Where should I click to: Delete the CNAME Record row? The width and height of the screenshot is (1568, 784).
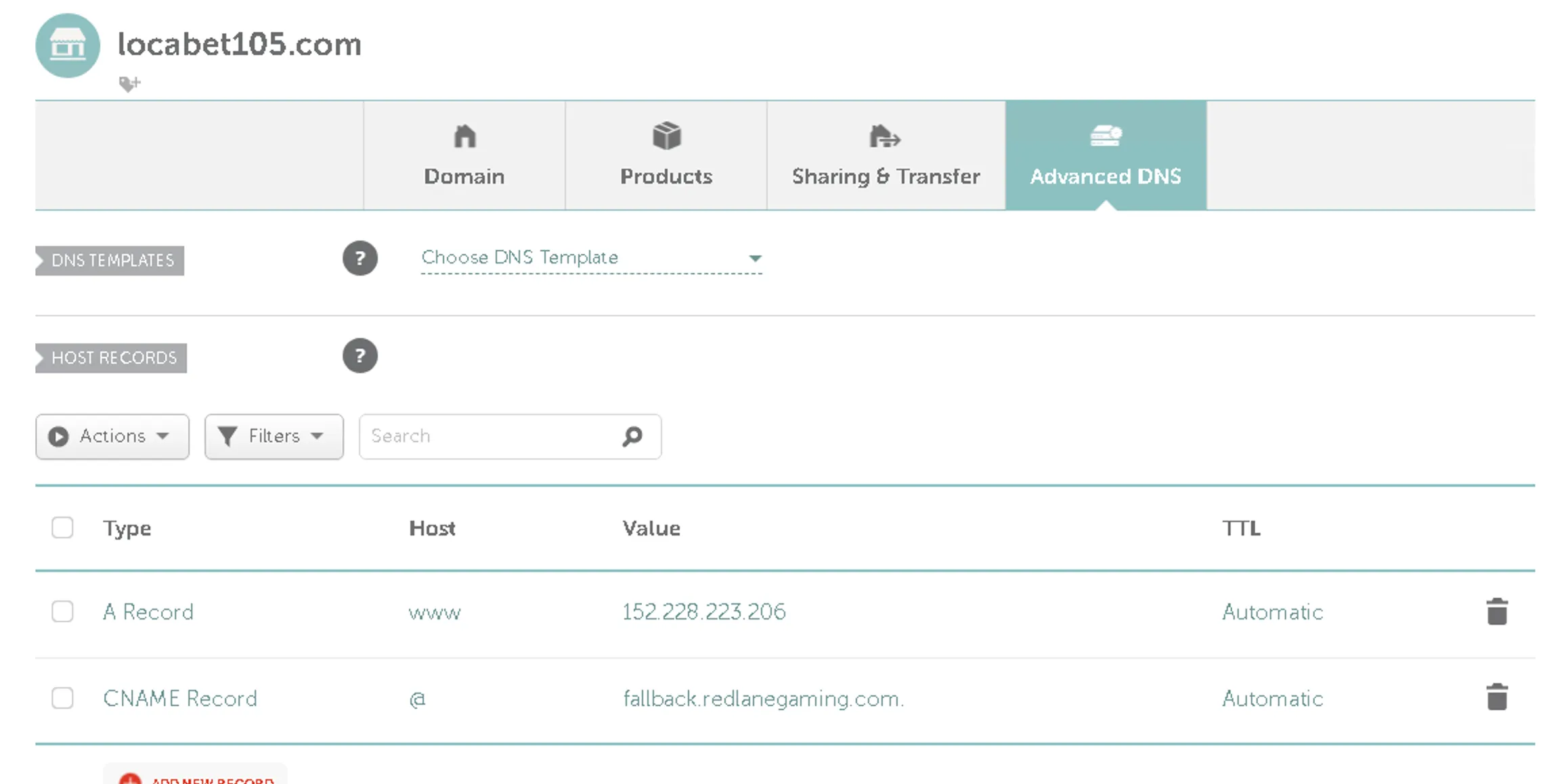1496,697
